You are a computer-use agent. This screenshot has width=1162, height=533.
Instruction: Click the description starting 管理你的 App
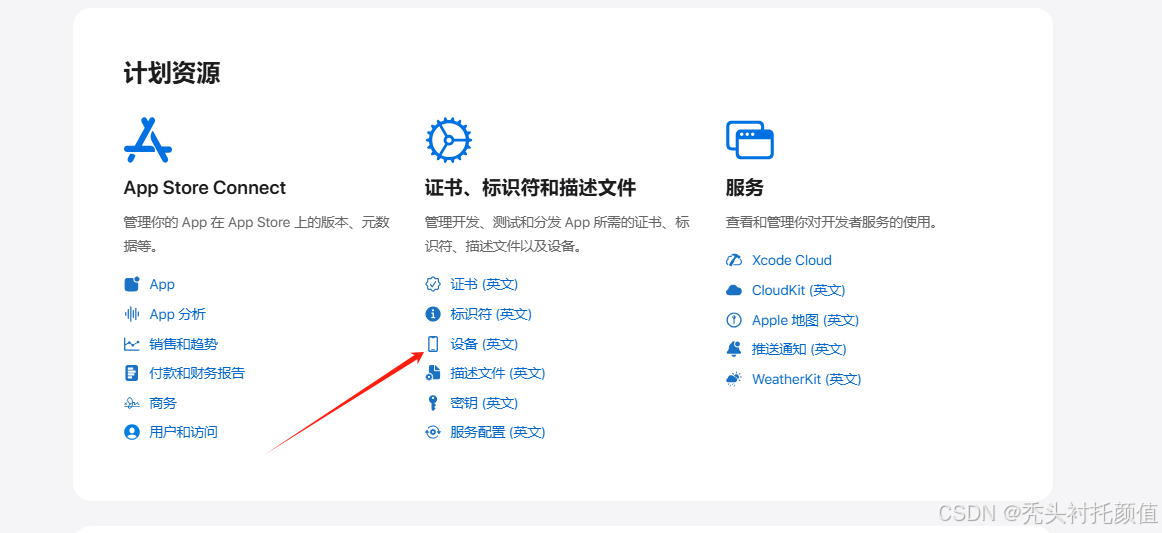tap(257, 234)
